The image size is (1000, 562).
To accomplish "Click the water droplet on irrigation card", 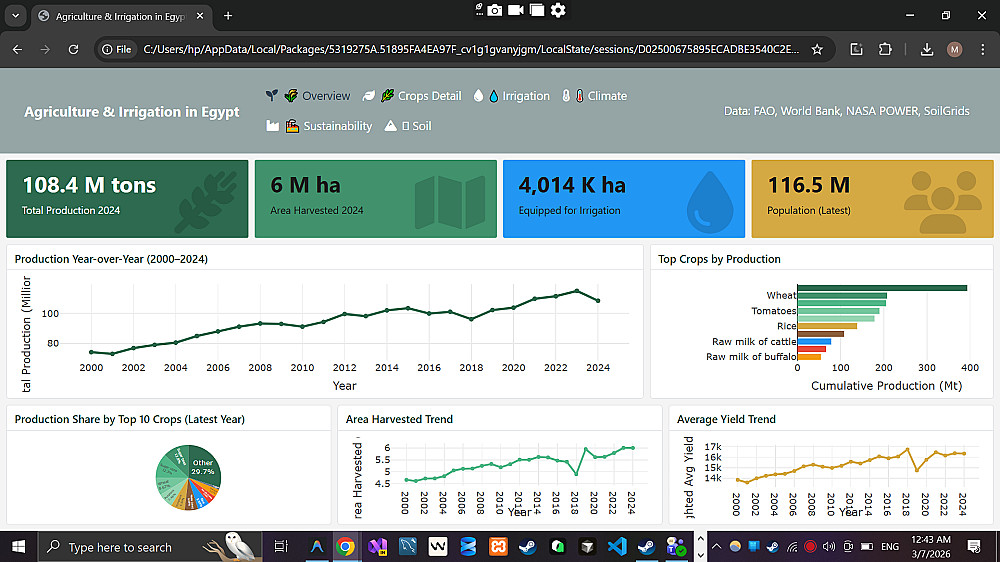I will [x=710, y=202].
